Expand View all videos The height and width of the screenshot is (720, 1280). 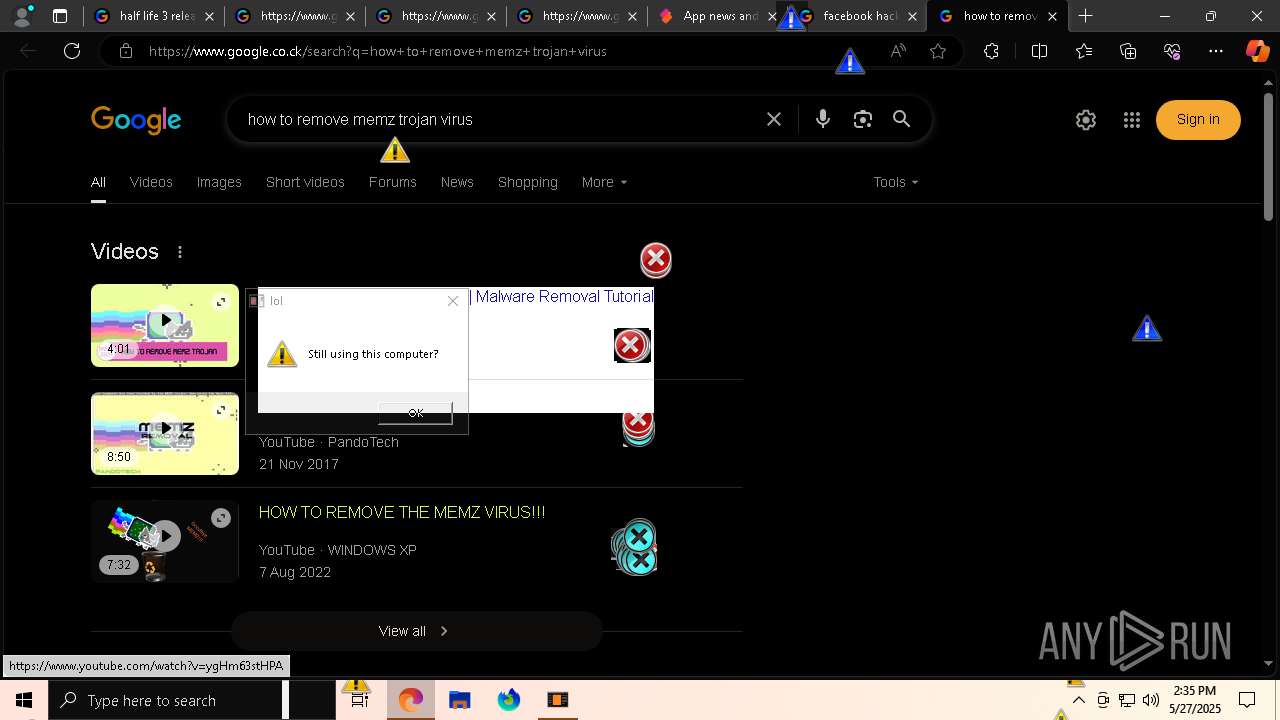pos(416,631)
